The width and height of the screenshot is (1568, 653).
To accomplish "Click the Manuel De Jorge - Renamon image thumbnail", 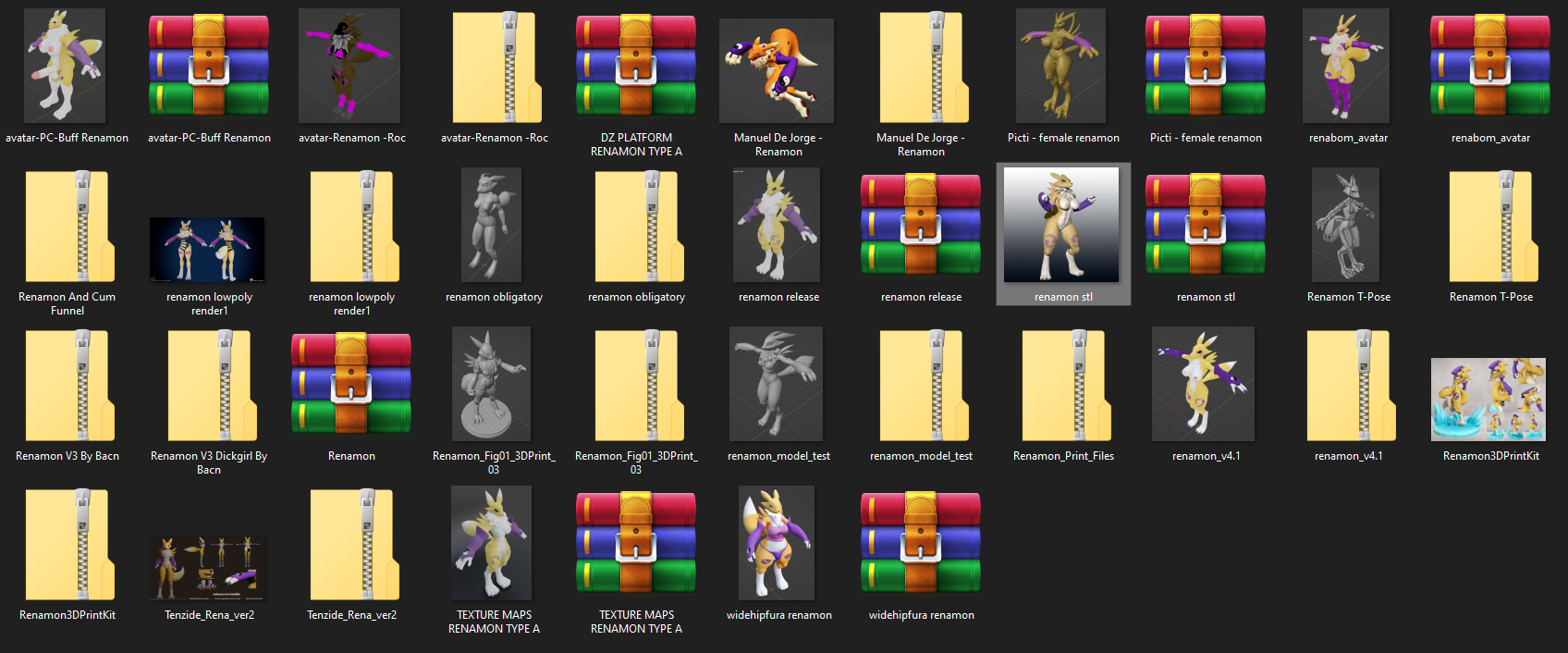I will click(777, 71).
